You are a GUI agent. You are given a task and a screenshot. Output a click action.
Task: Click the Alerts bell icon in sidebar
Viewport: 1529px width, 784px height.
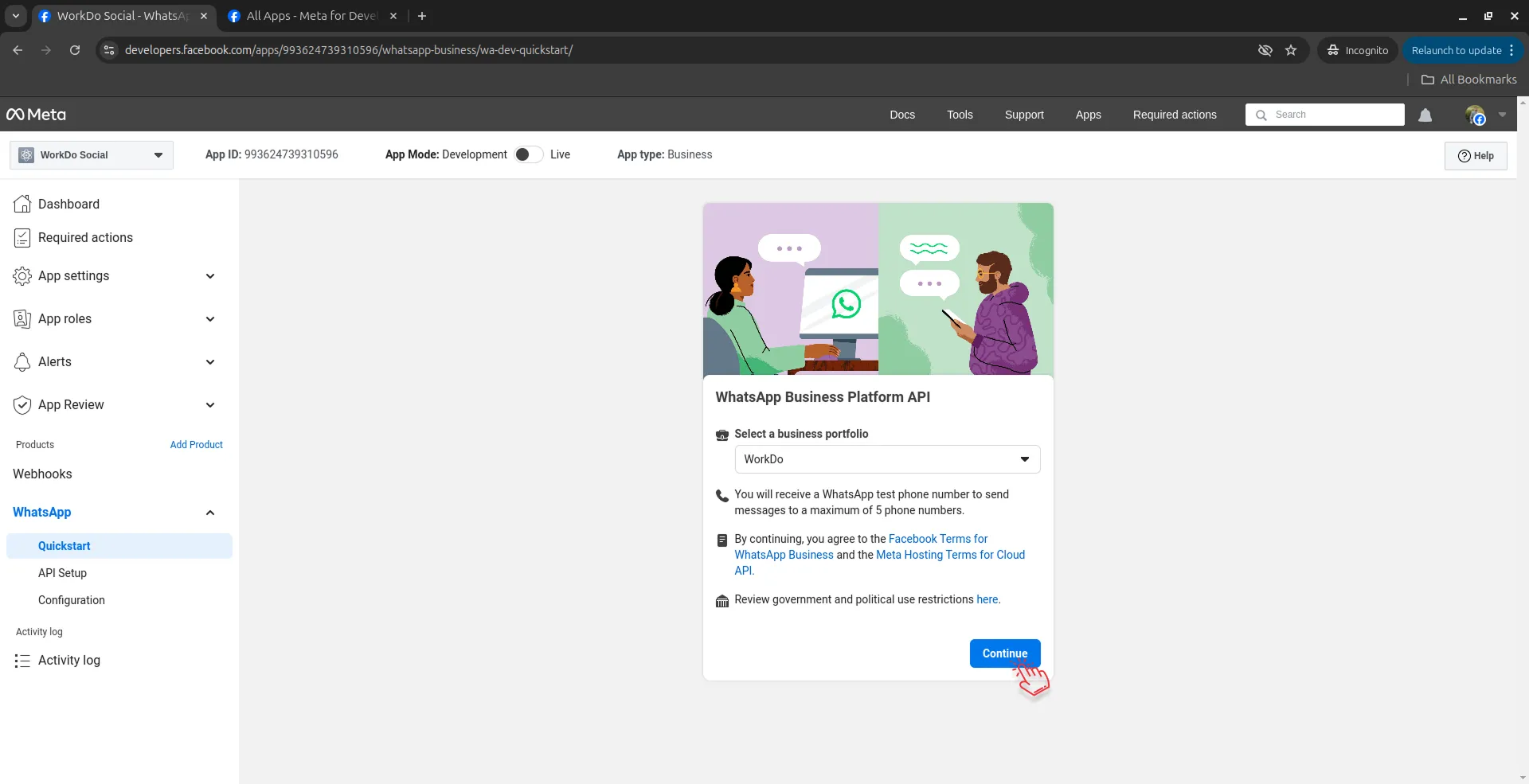click(22, 362)
